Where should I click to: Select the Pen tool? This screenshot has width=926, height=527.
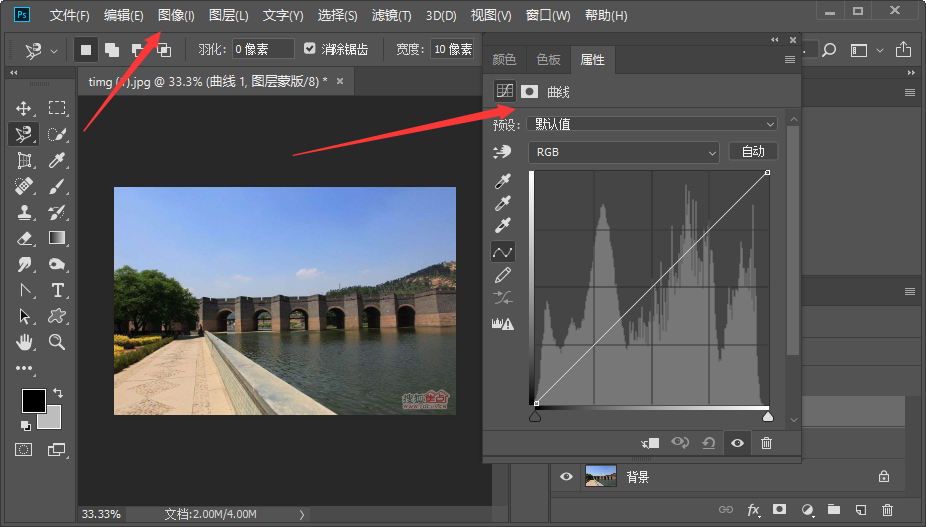pyautogui.click(x=24, y=290)
